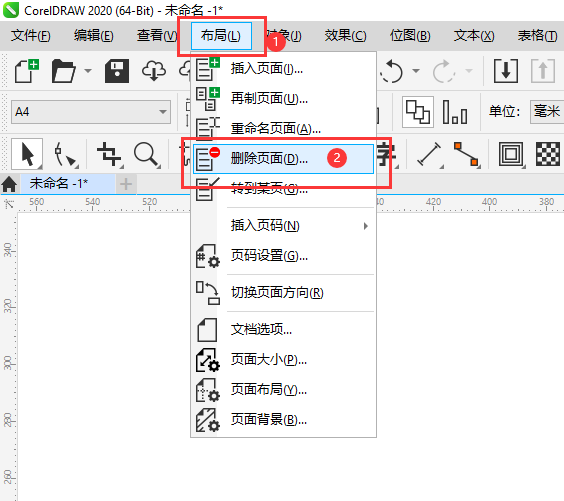Click the all pages layout icon
Screen dimensions: 564x501
click(418, 112)
